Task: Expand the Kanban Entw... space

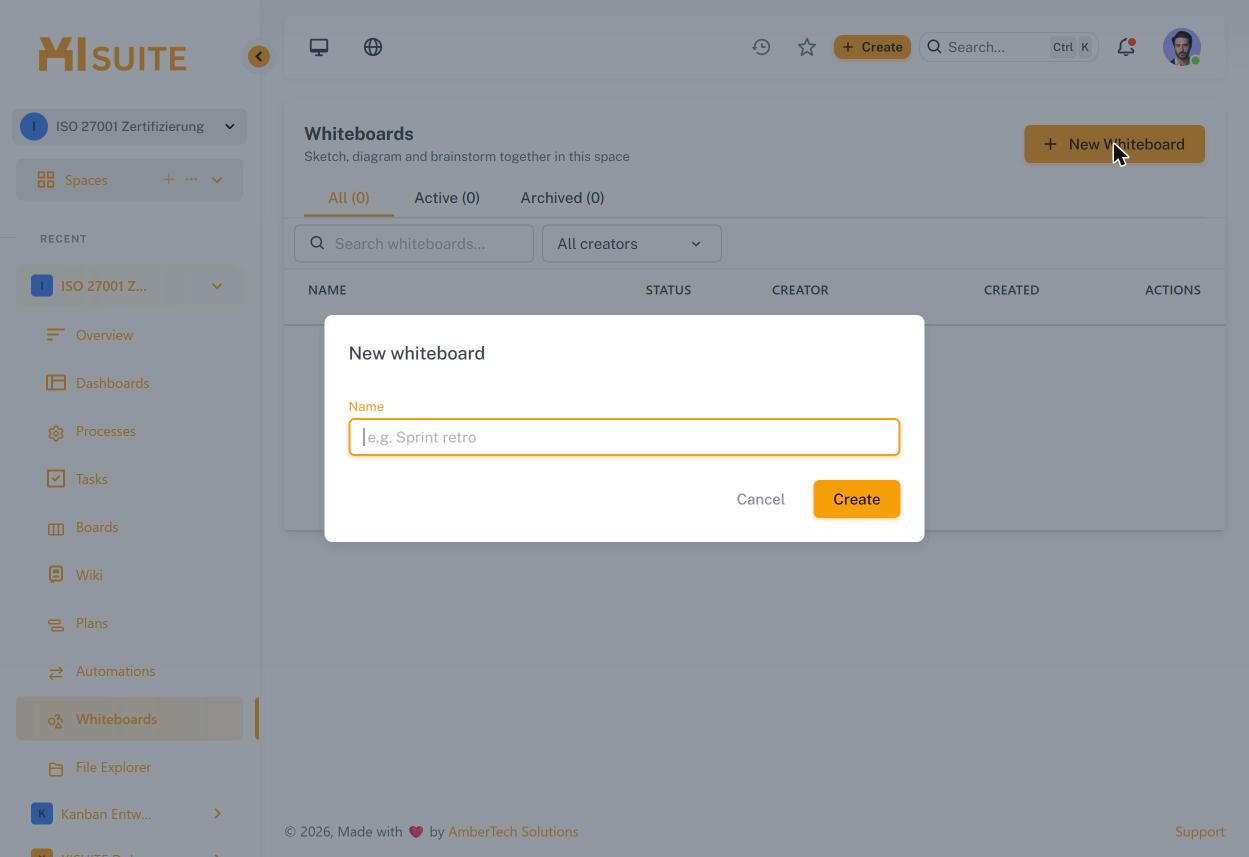Action: [x=217, y=814]
